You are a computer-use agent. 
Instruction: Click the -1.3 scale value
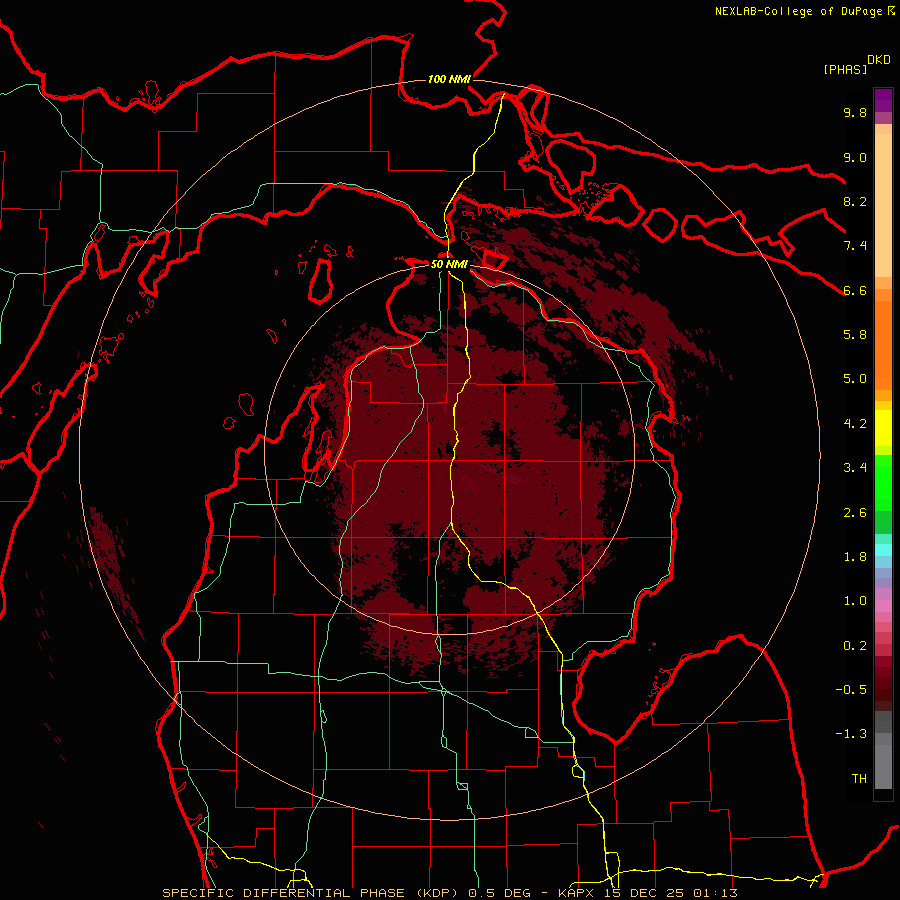click(851, 734)
